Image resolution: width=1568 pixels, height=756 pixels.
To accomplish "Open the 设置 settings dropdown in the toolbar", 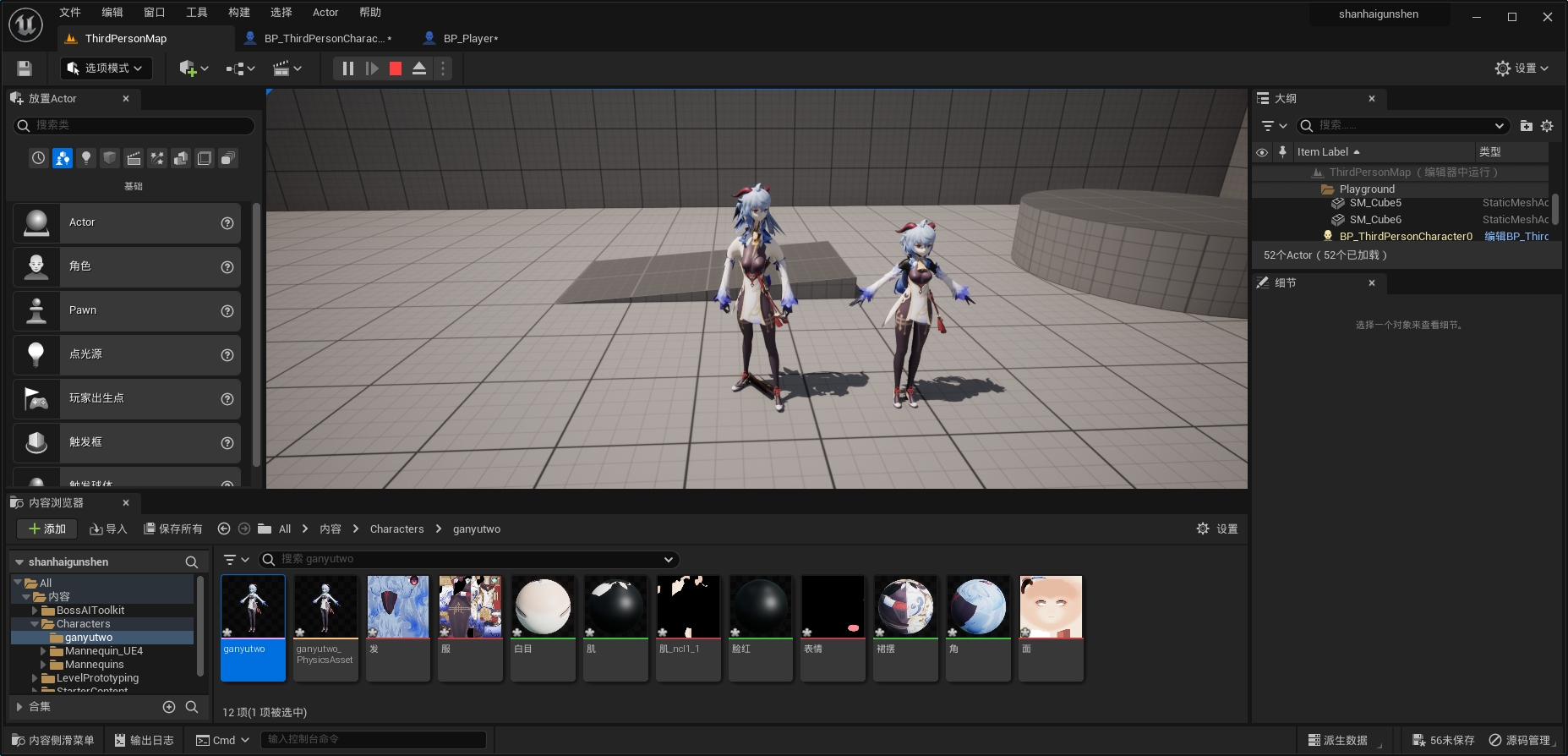I will coord(1522,68).
